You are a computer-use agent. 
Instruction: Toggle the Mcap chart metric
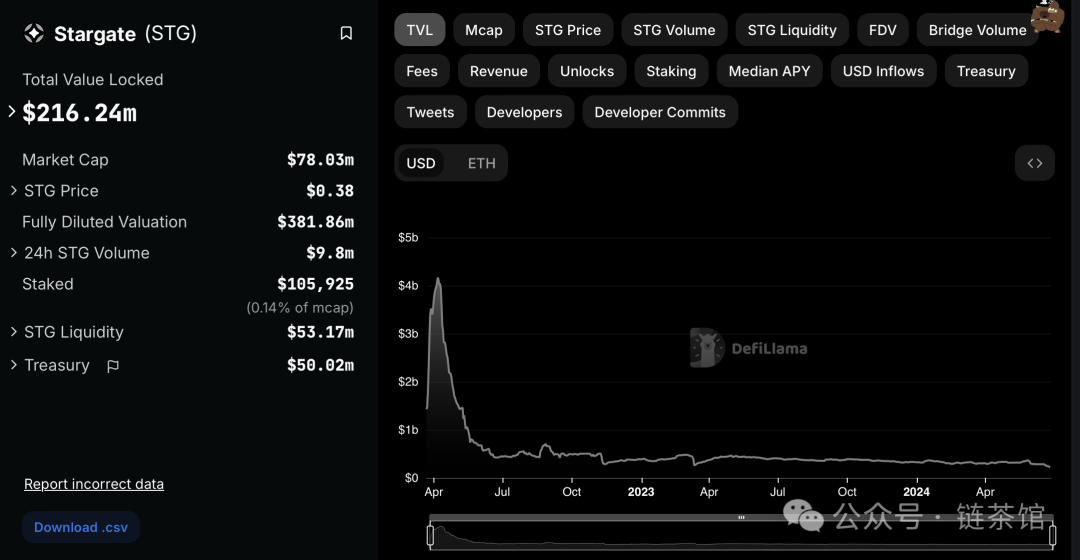484,30
